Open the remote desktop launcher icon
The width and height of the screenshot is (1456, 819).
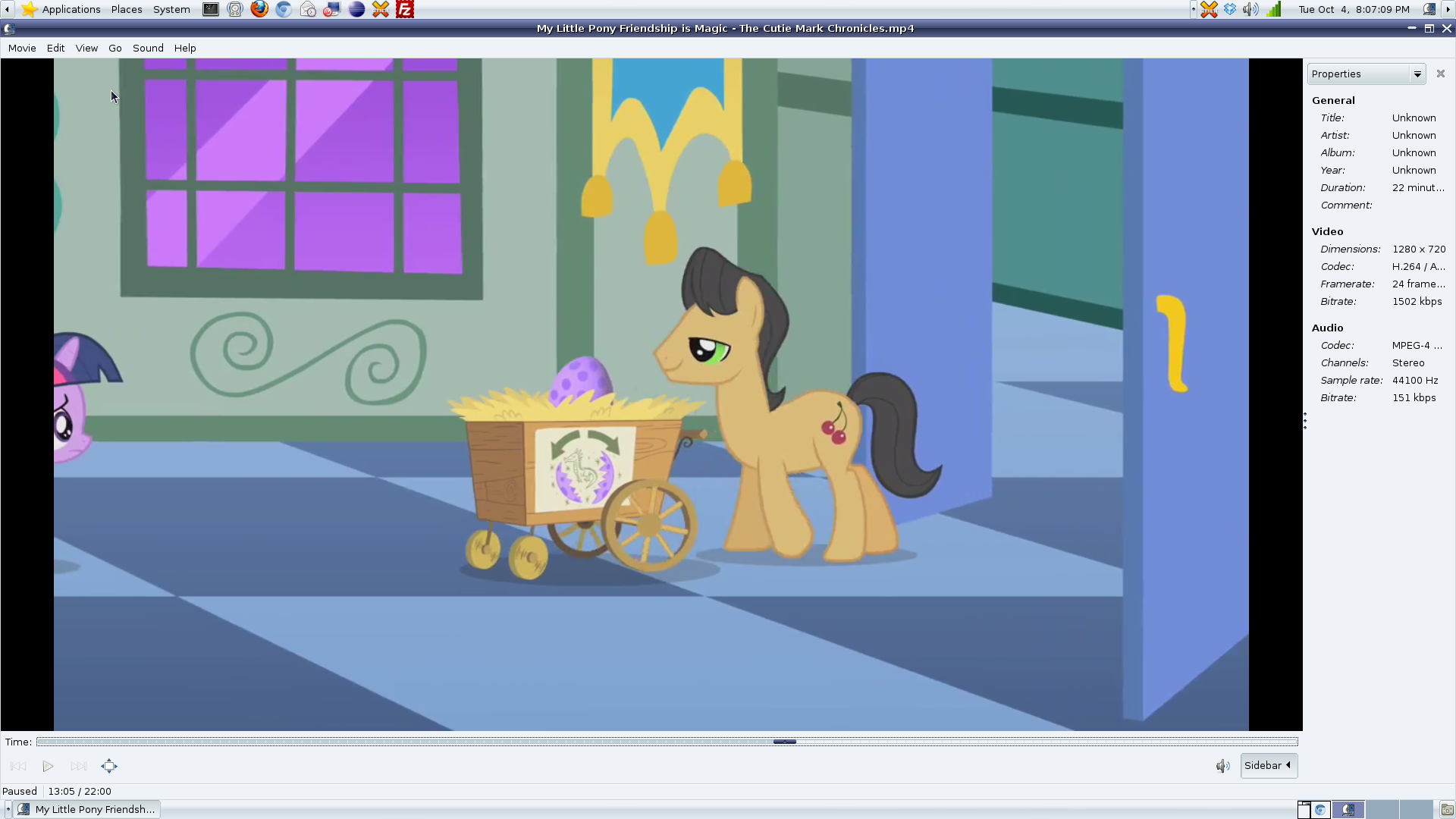tap(332, 9)
